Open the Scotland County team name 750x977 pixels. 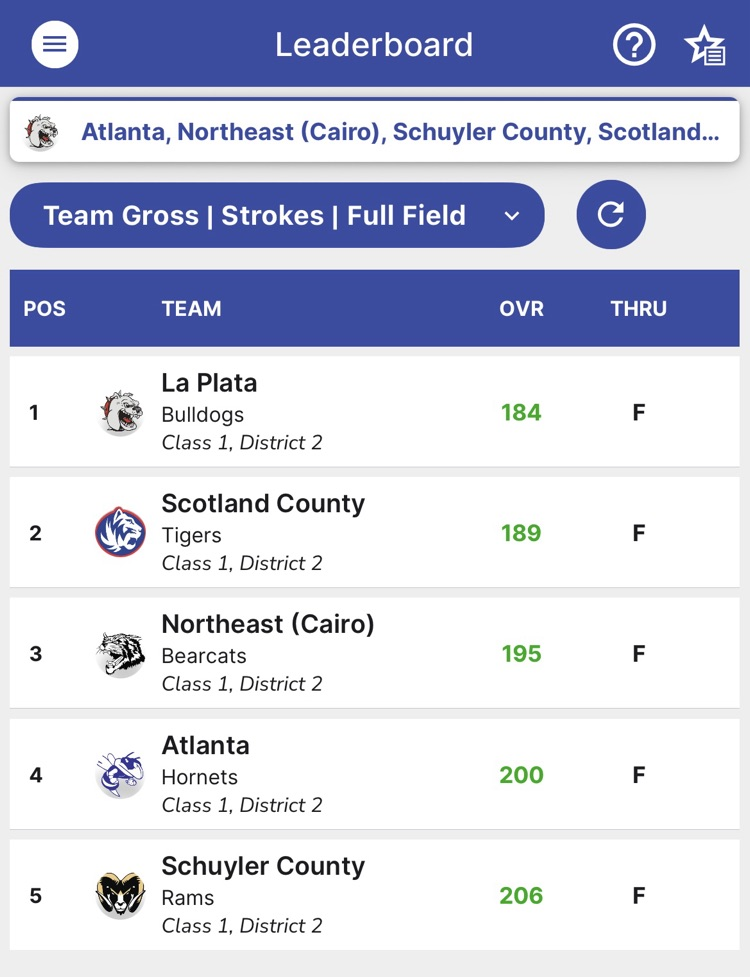pyautogui.click(x=263, y=503)
